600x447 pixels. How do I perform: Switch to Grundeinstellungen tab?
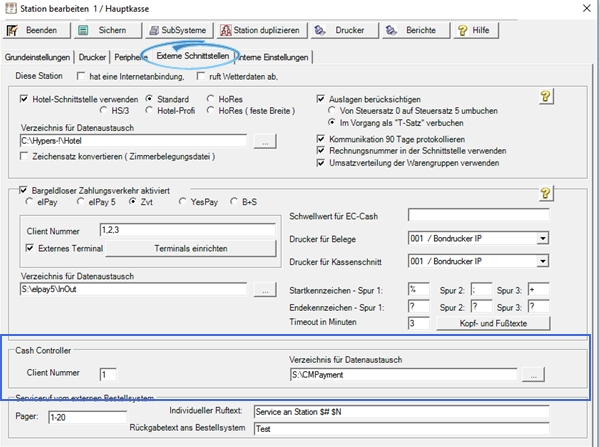(37, 57)
